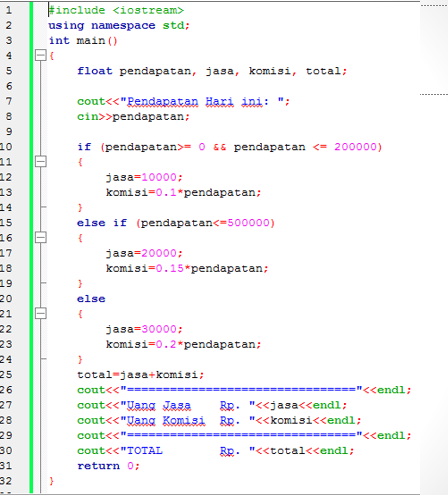Click the 'cin>>pendapatan;' line

pos(133,117)
